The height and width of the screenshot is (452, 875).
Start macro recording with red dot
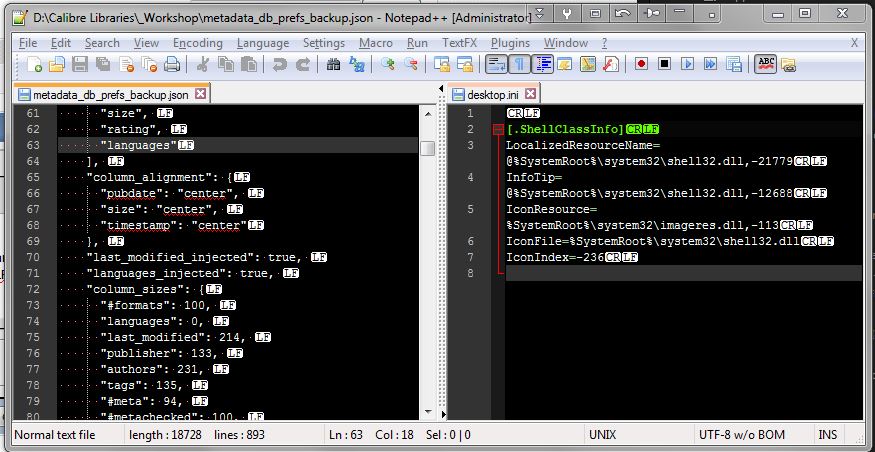point(641,64)
